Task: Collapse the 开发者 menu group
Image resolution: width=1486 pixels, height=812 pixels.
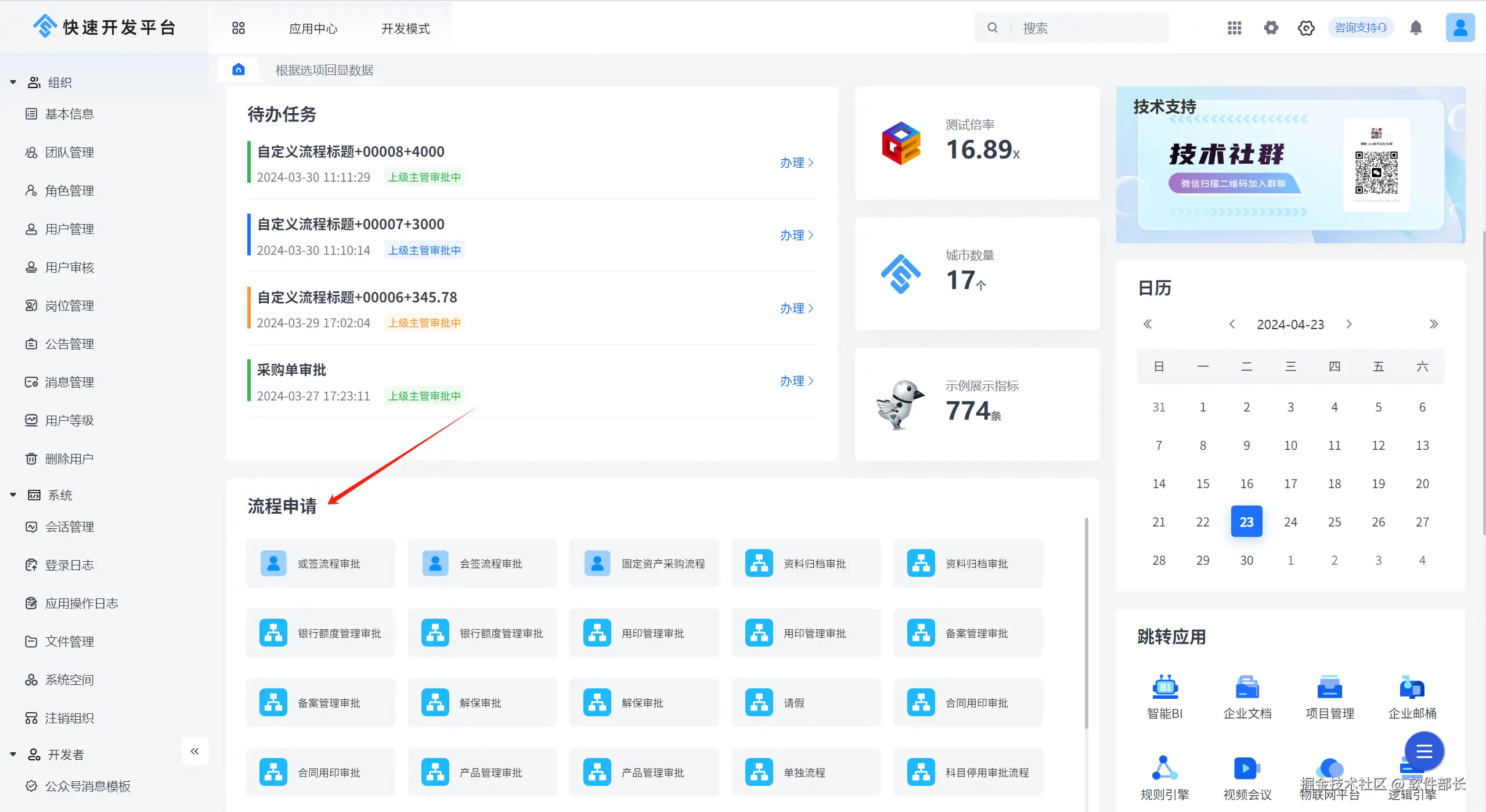Action: [13, 755]
